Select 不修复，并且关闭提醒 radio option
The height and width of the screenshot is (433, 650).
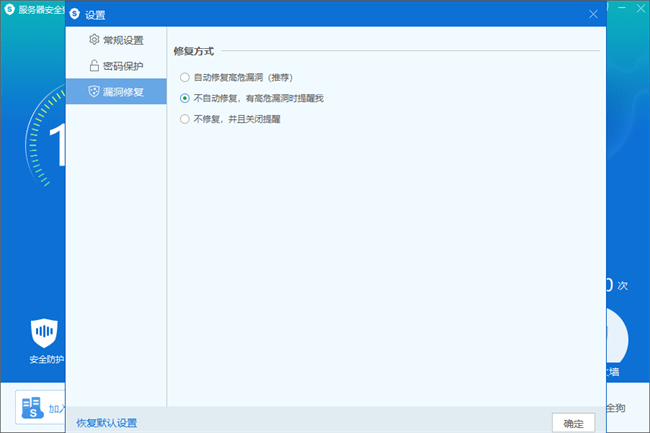pos(184,119)
